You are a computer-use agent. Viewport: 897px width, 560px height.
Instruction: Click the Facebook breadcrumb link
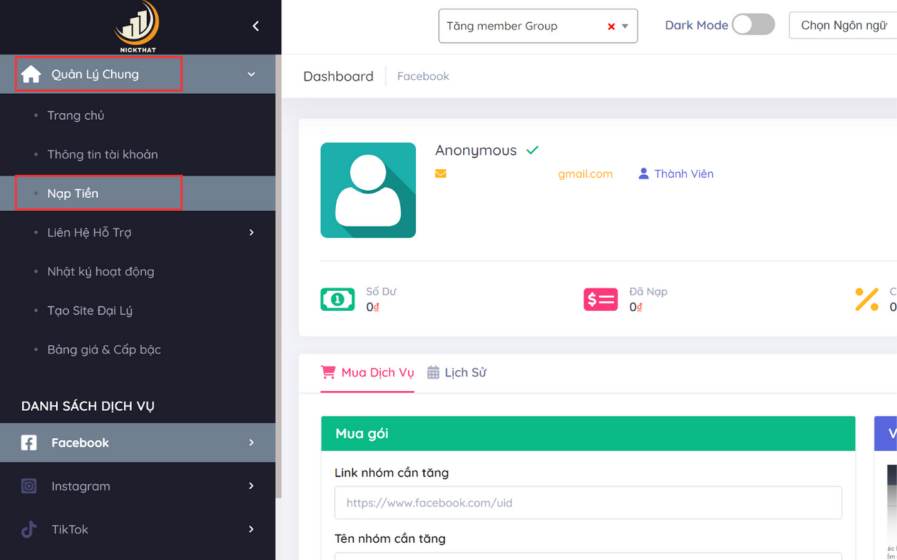coord(423,76)
